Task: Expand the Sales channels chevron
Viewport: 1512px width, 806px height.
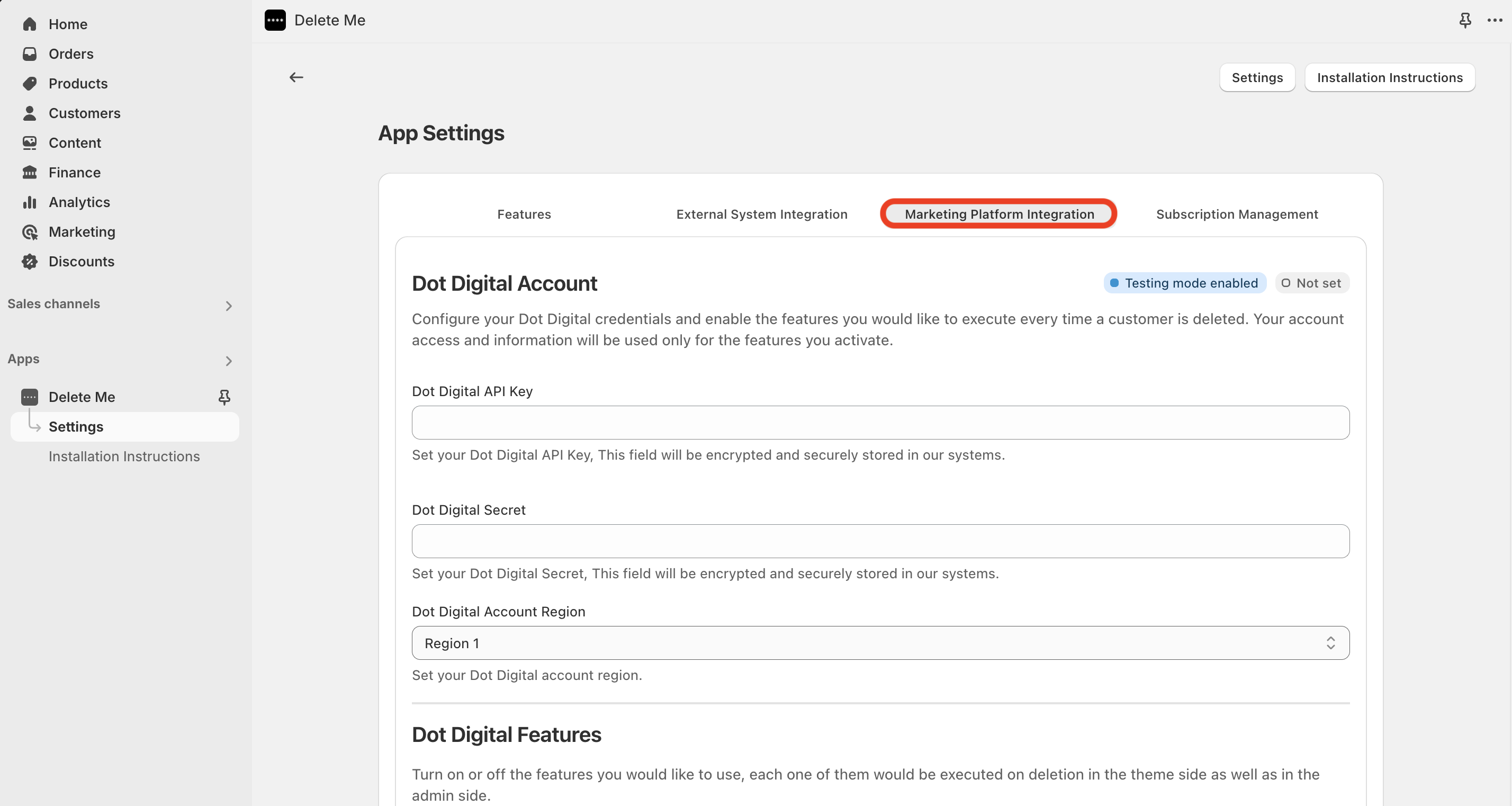Action: (x=229, y=305)
